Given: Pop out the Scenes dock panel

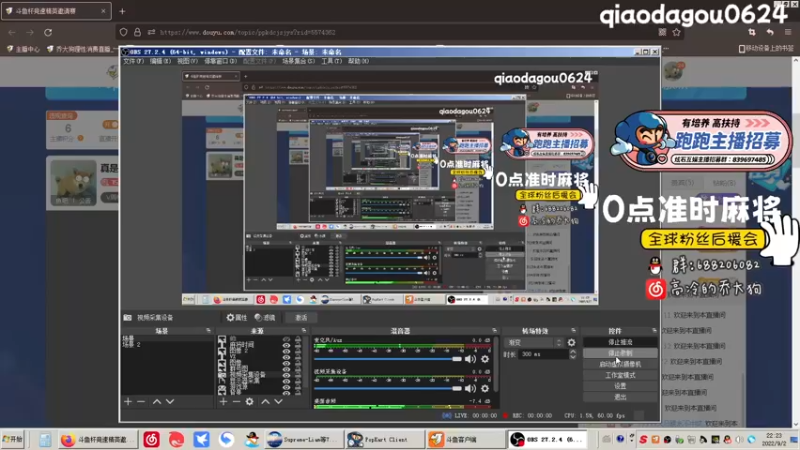Looking at the screenshot, I should [208, 331].
